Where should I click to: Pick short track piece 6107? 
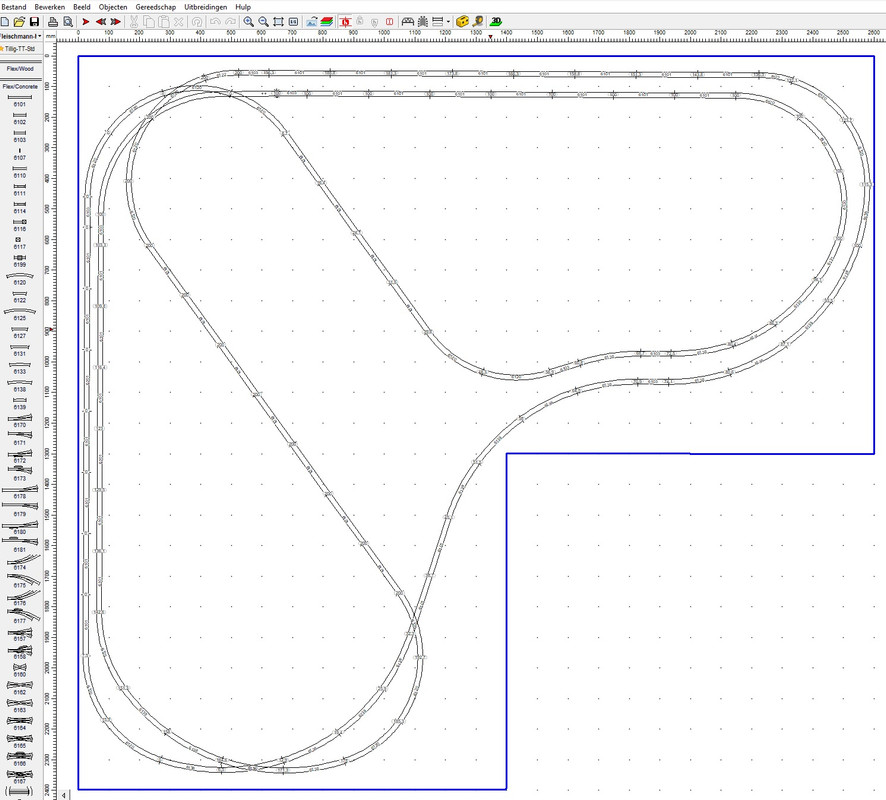[20, 154]
